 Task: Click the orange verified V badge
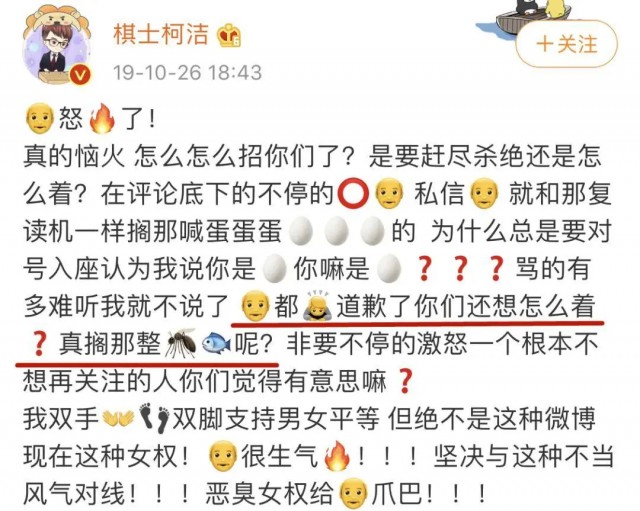(80, 75)
